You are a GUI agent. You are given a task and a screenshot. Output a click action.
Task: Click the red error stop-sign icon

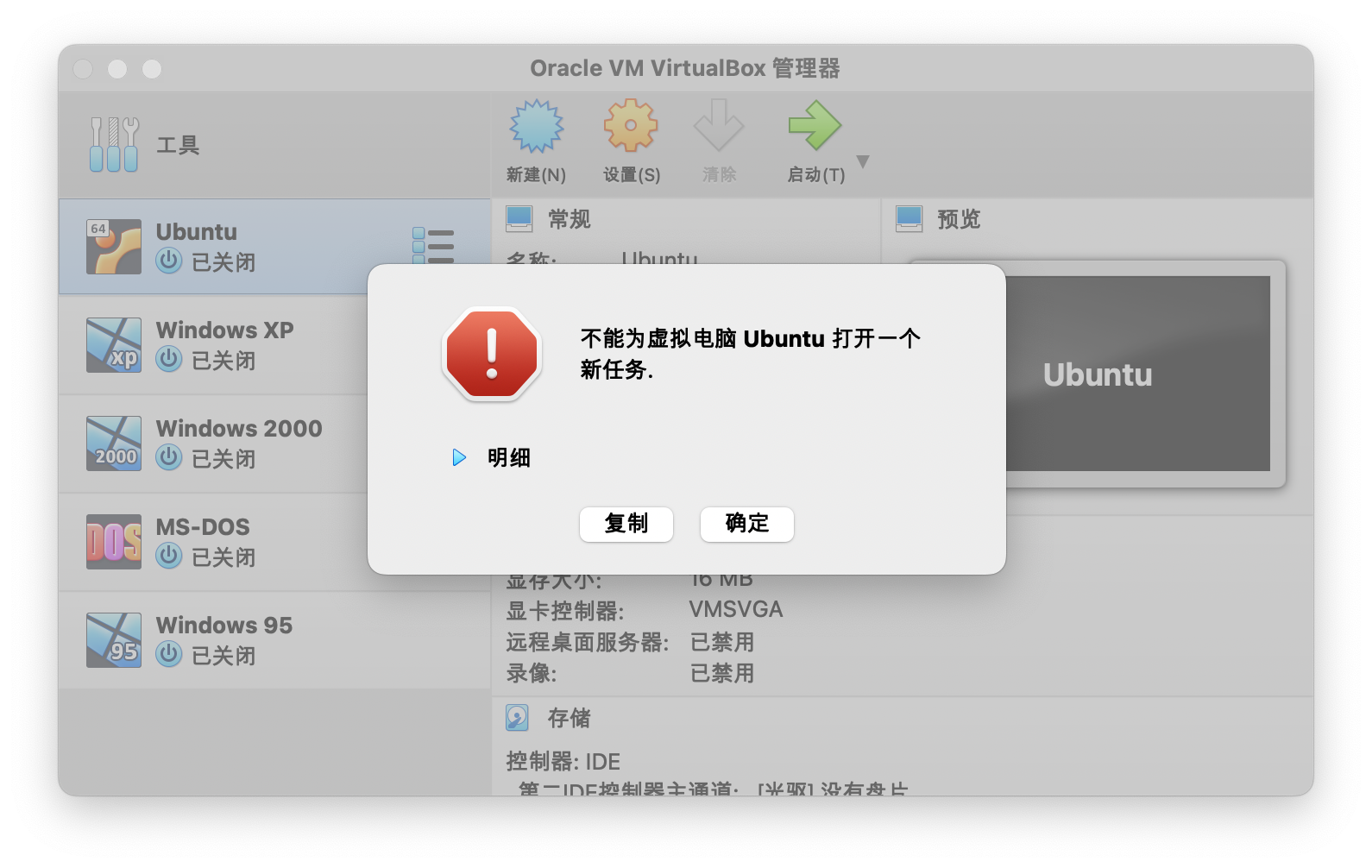pos(492,354)
